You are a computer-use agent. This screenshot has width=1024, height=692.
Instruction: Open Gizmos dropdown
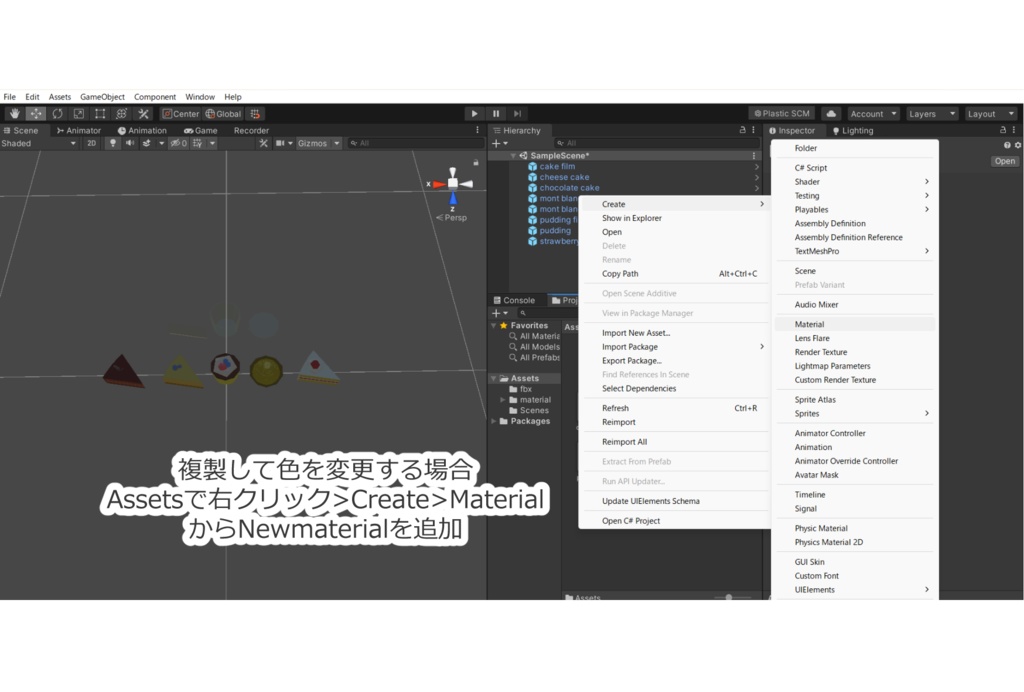pyautogui.click(x=319, y=143)
